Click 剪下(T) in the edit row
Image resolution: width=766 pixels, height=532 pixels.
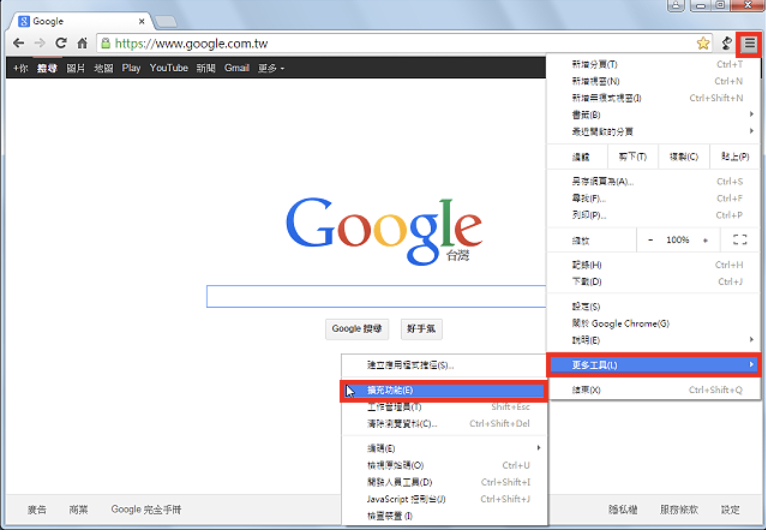coord(633,157)
